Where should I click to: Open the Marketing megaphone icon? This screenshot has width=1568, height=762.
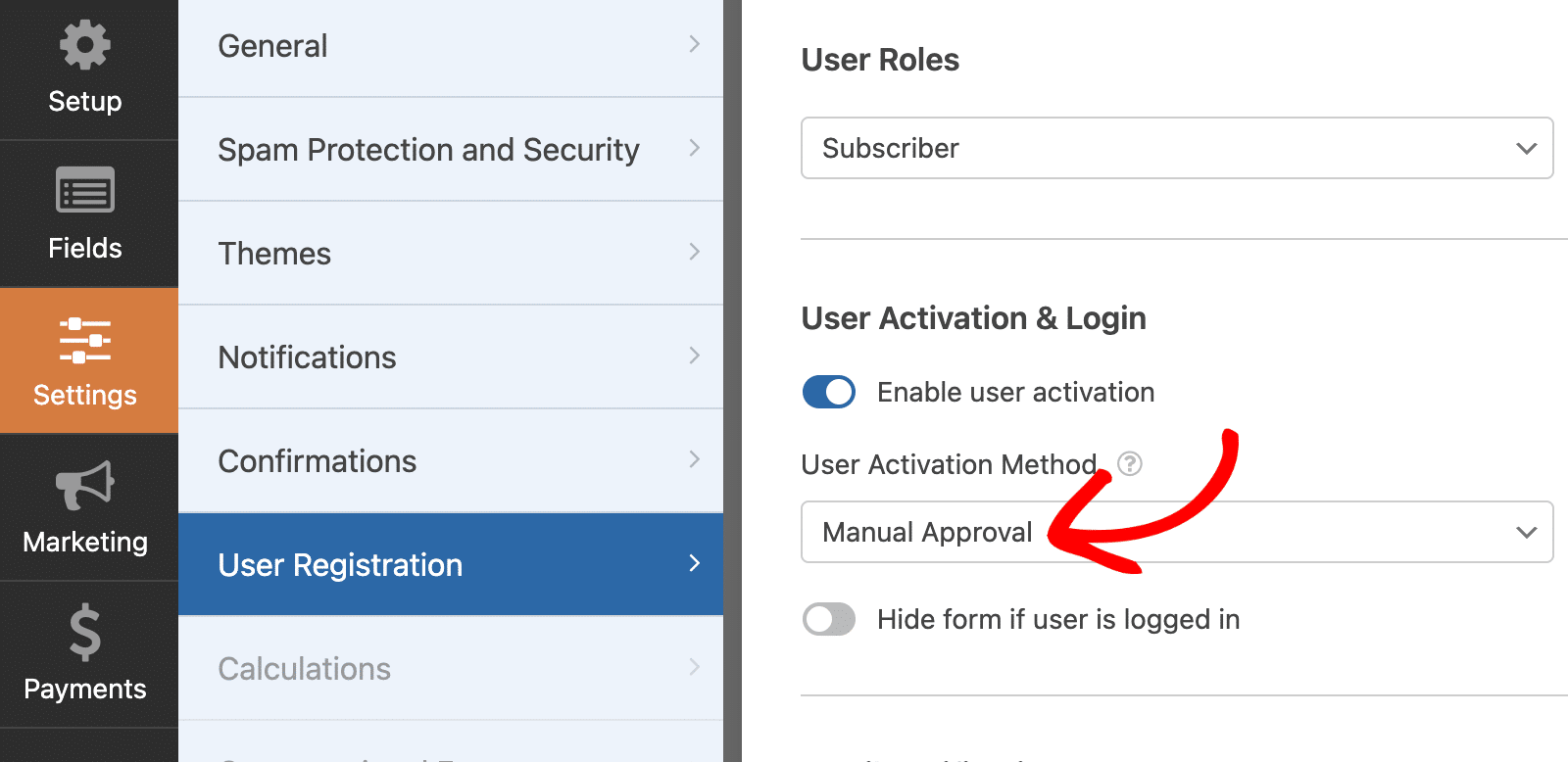(85, 485)
